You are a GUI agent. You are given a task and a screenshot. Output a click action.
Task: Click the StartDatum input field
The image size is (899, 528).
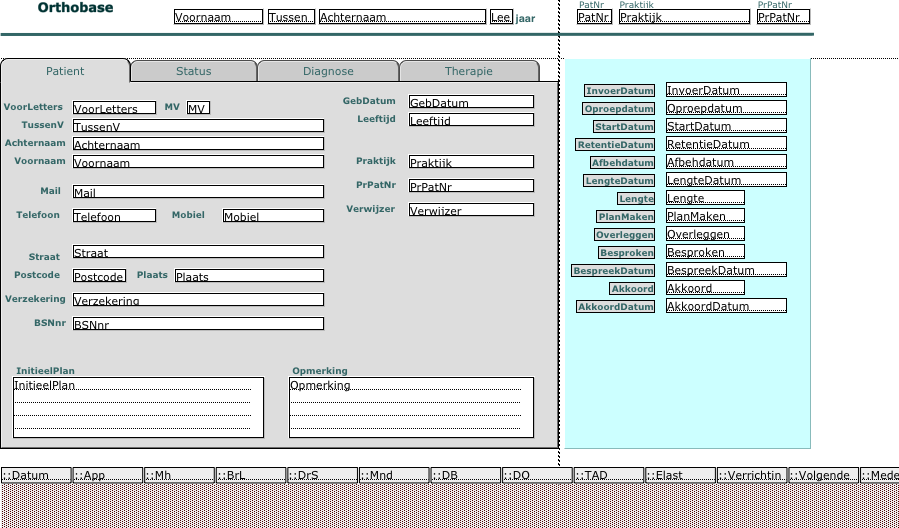pyautogui.click(x=726, y=126)
